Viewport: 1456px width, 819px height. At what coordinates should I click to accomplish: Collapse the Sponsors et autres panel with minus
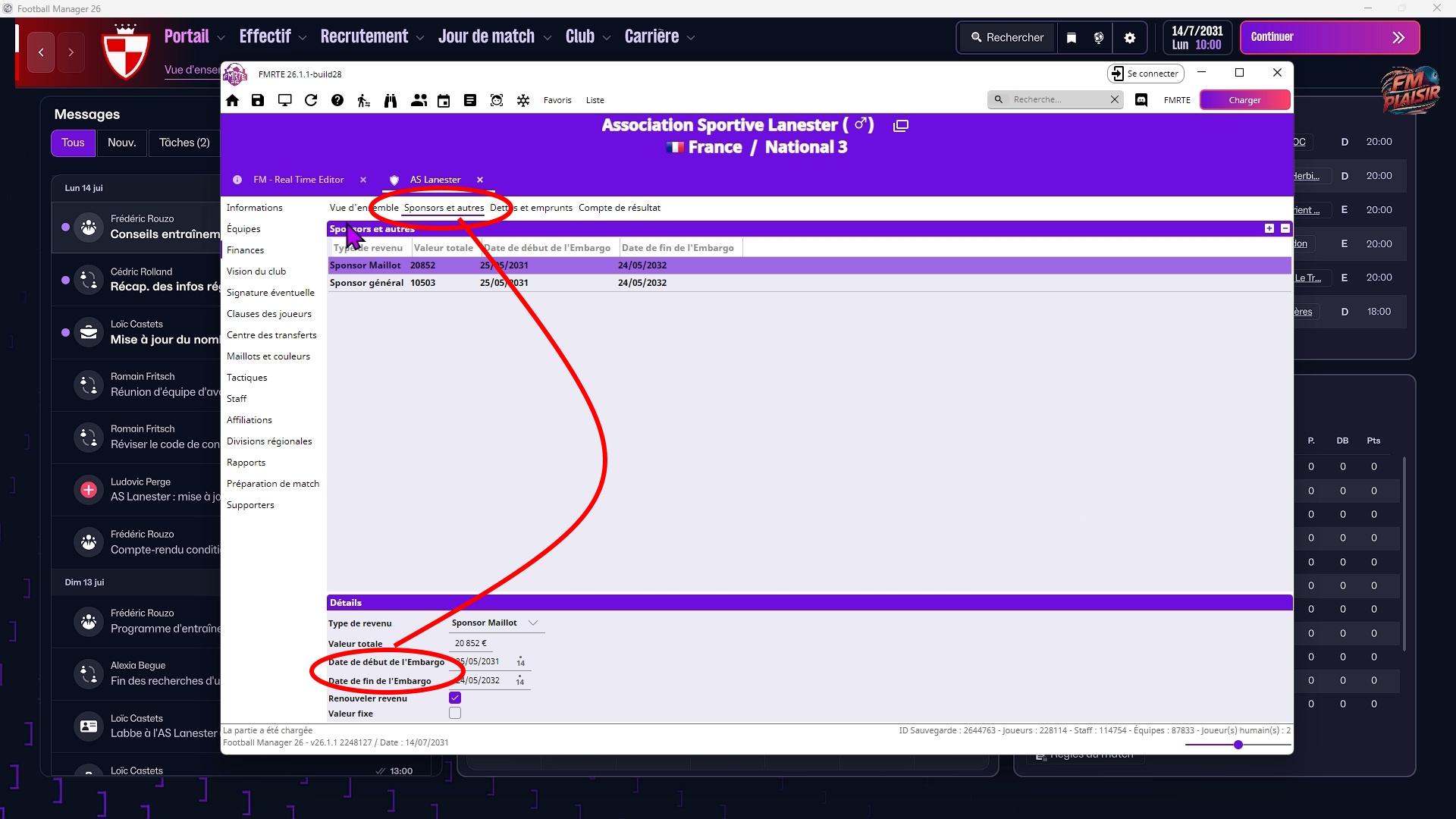[1285, 228]
